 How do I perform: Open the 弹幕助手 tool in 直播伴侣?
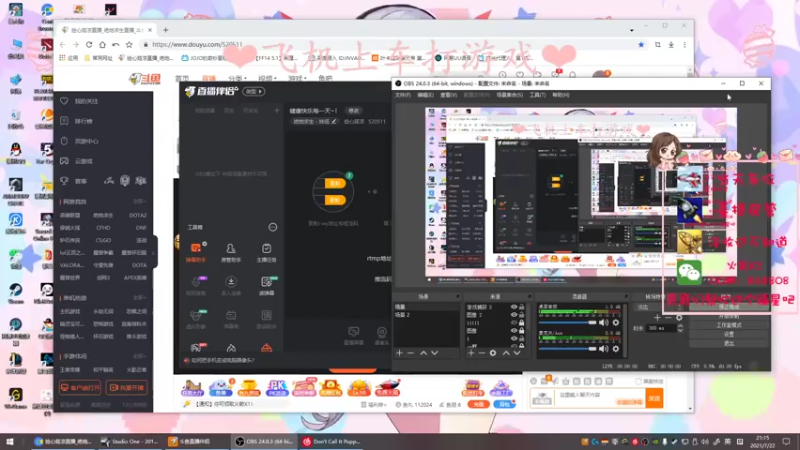coord(196,252)
